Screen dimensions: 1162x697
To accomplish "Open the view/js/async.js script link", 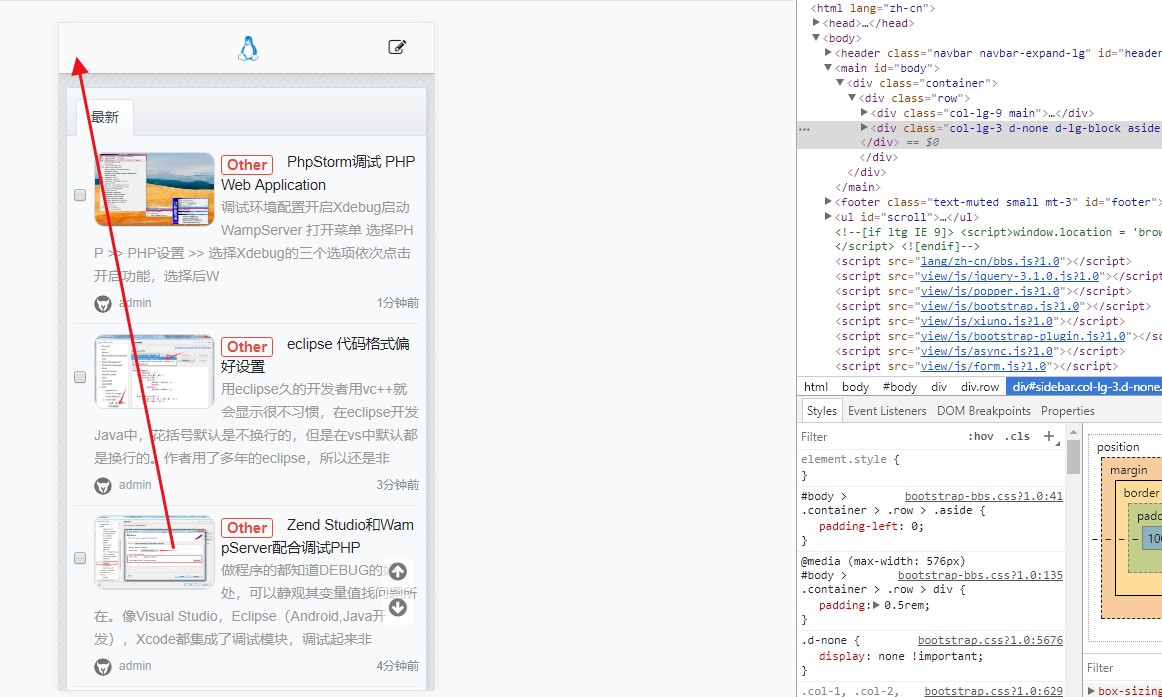I will 986,351.
